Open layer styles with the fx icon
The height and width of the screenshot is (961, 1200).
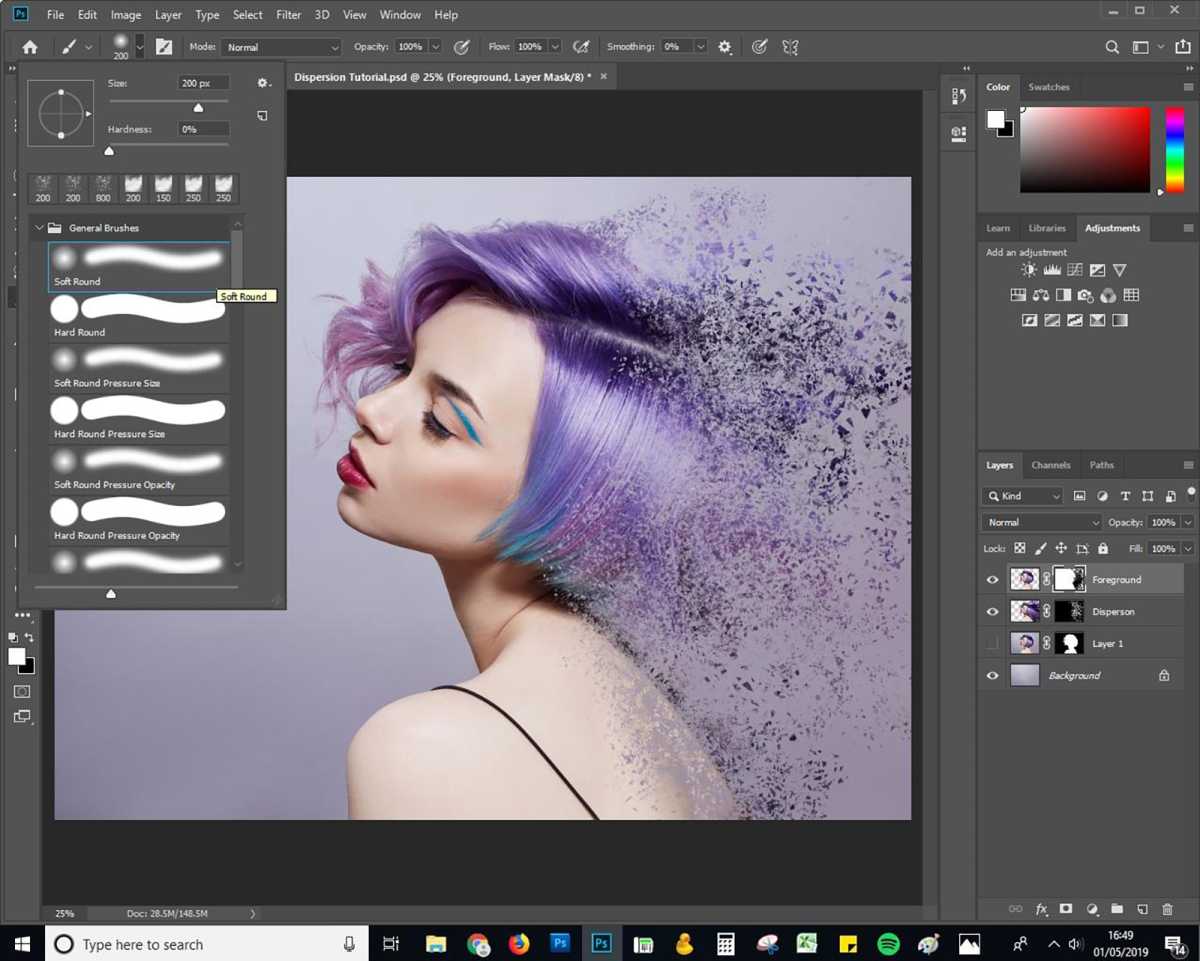pyautogui.click(x=1041, y=909)
